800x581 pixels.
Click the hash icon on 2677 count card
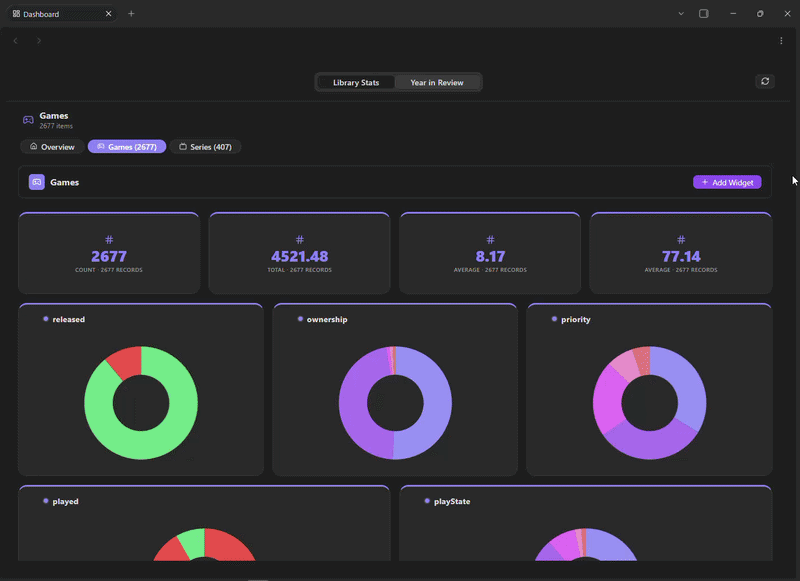coord(109,240)
